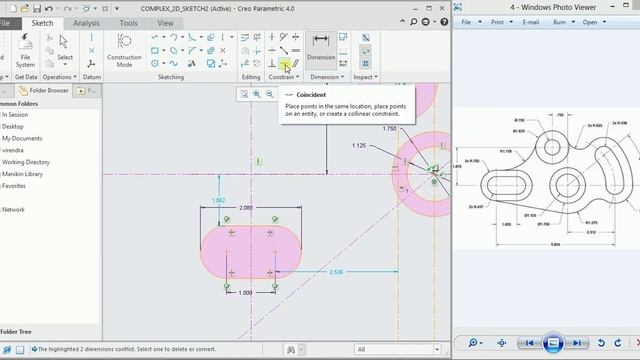Select the Horizontal constraint icon
640x360 pixels.
point(272,51)
